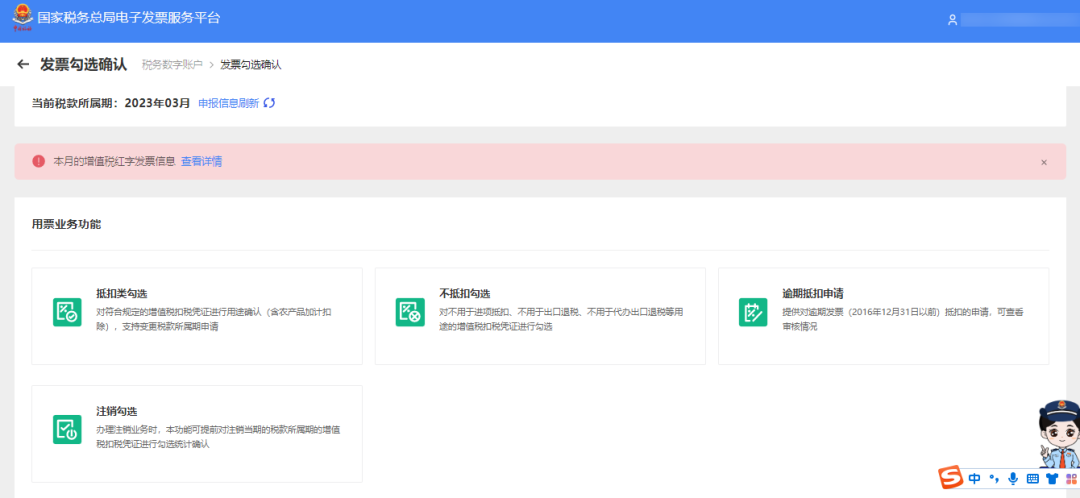
Task: Click the blurred username in header
Action: tap(1019, 20)
